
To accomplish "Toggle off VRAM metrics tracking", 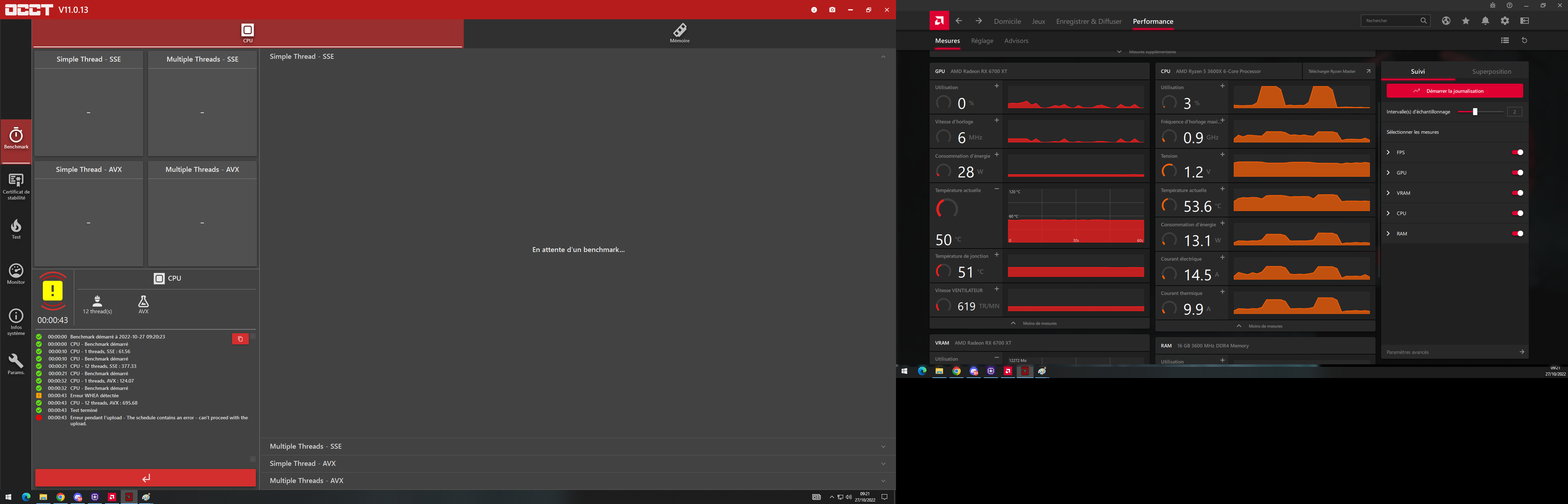I will 1518,193.
